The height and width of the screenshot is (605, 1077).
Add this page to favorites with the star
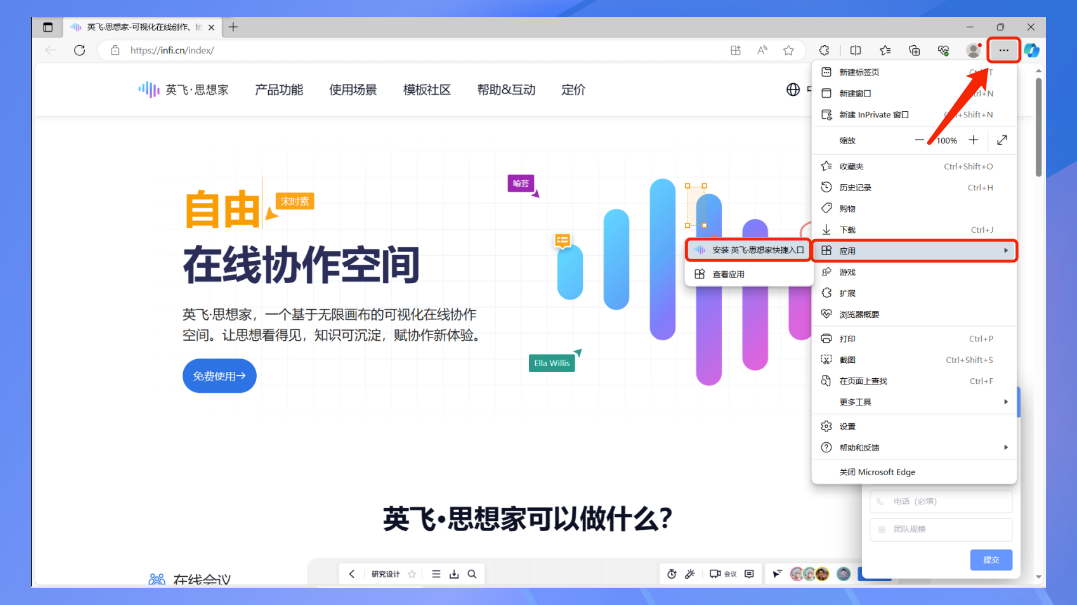click(x=789, y=50)
